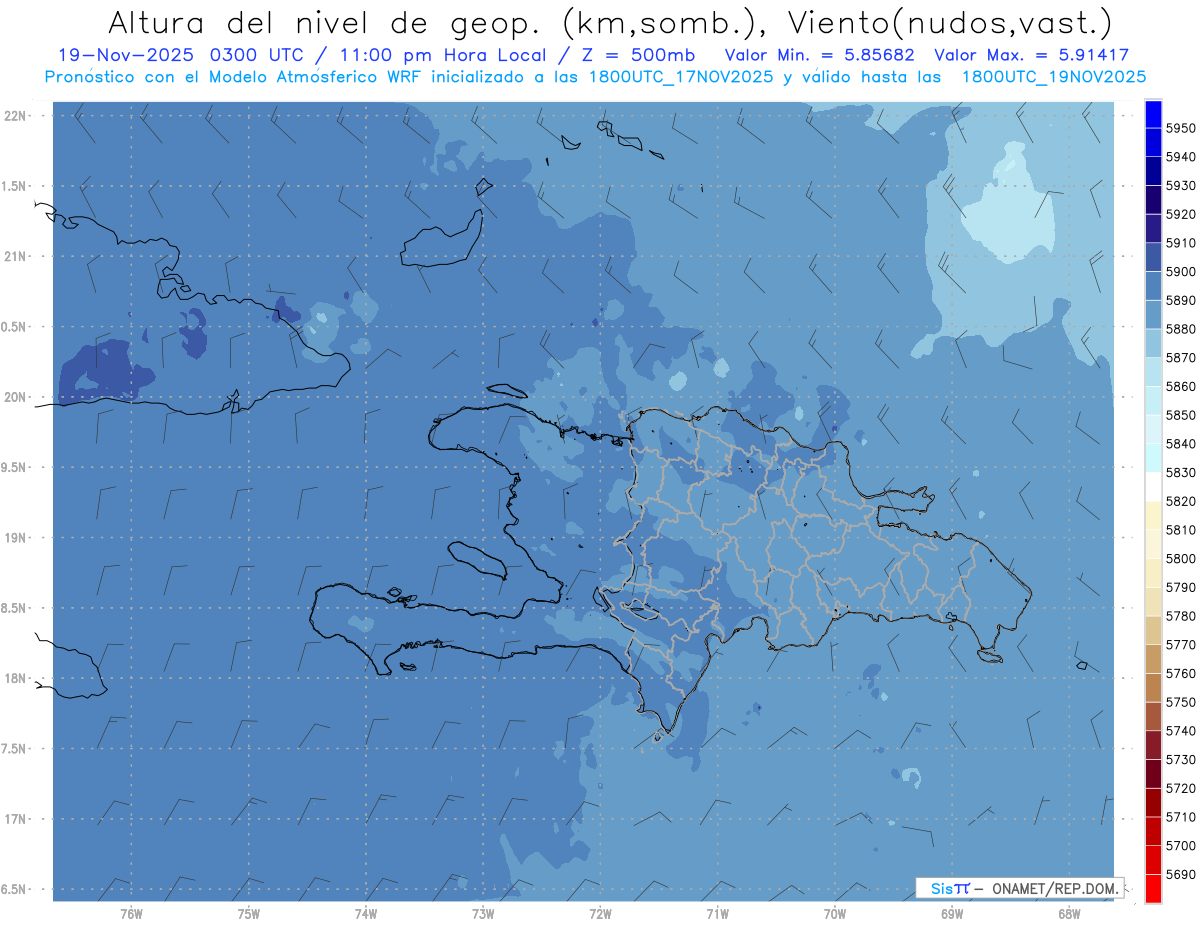Click the 72W longitude label
This screenshot has width=1200, height=927.
pyautogui.click(x=600, y=914)
